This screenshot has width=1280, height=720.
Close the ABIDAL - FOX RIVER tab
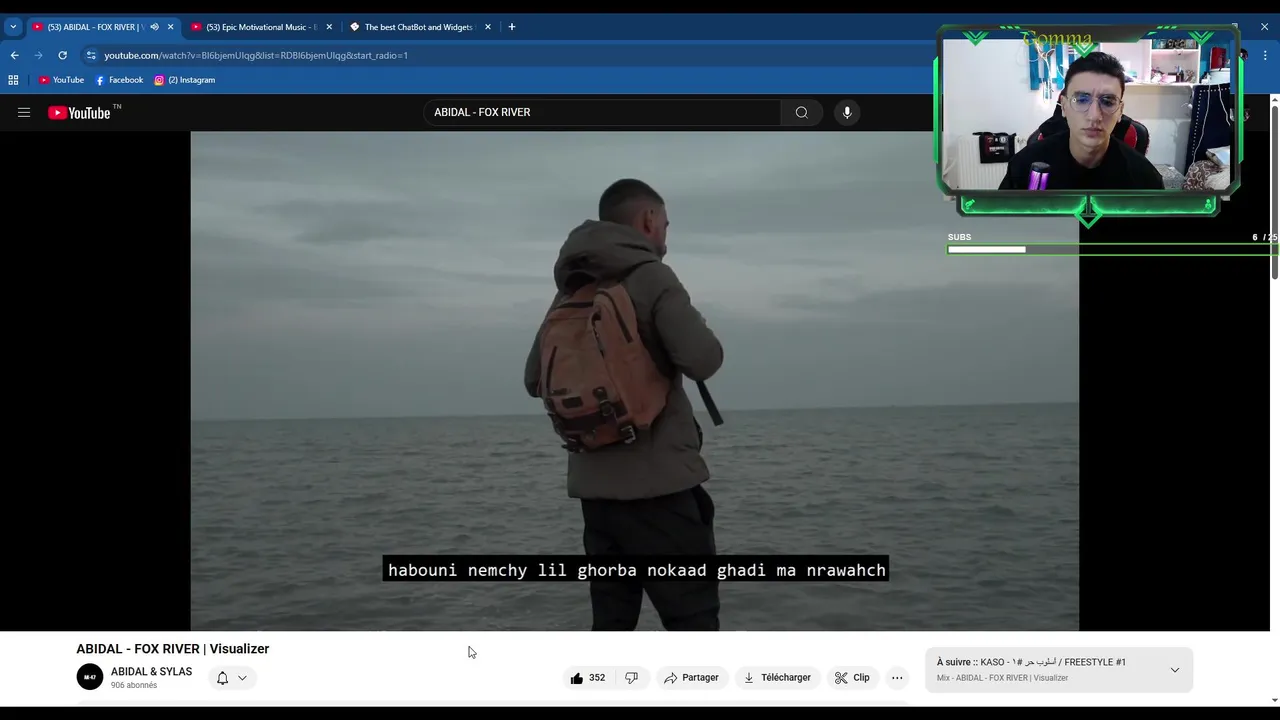tap(170, 27)
